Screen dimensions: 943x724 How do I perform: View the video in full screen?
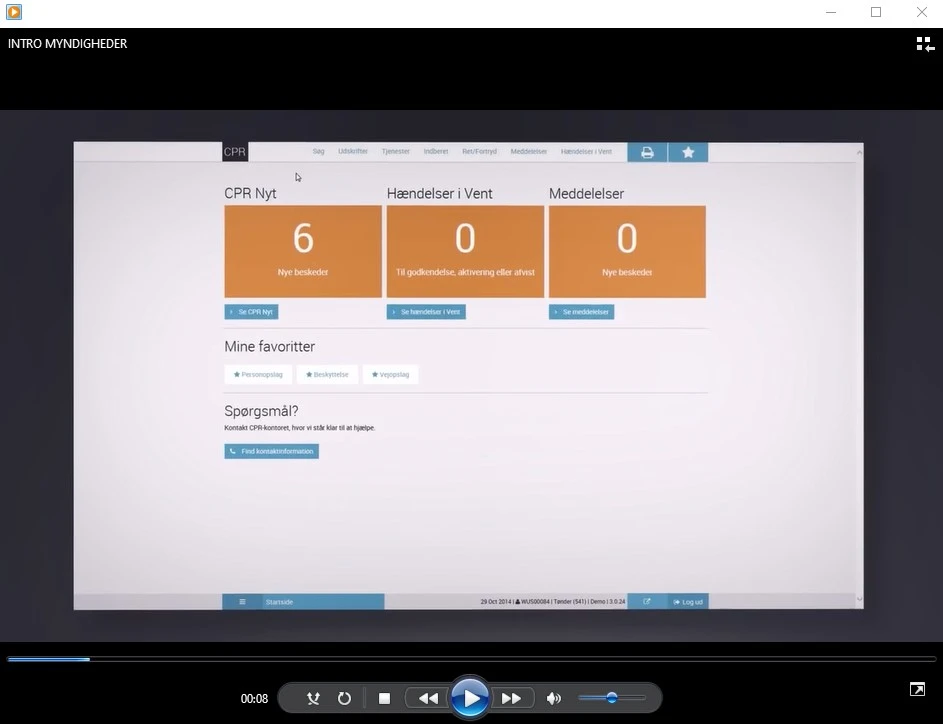coord(916,689)
